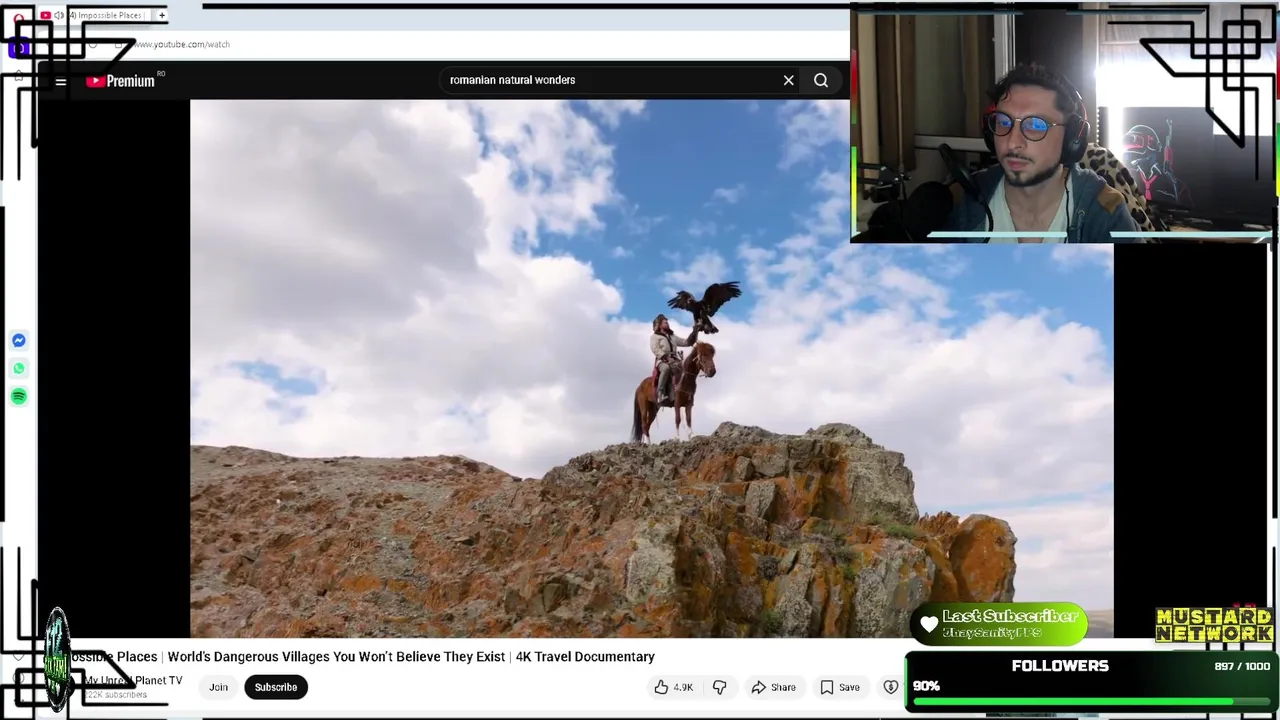Go to YouTube Premium home logo
Screen dimensions: 1280x720
121,81
